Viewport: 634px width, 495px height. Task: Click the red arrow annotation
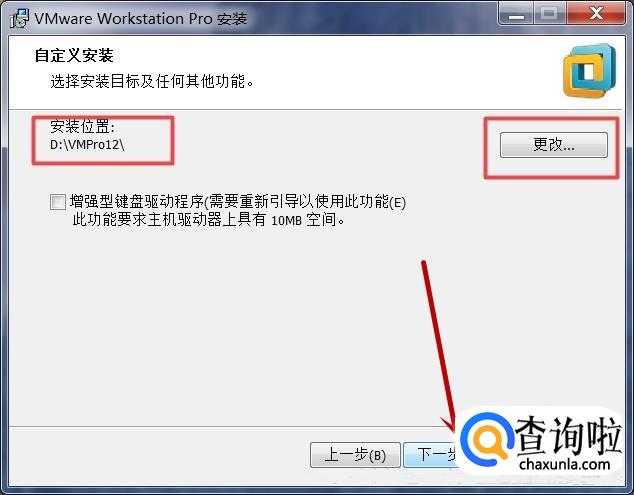click(x=438, y=346)
